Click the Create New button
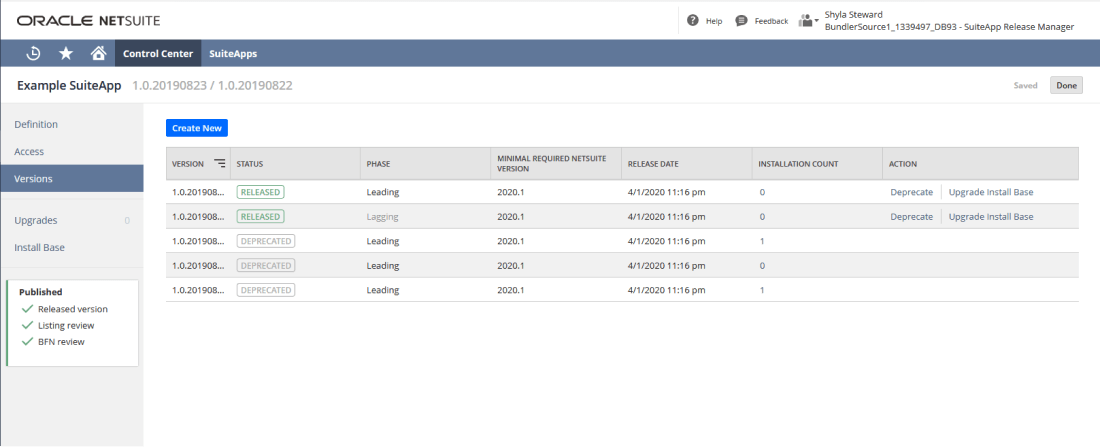 [197, 128]
